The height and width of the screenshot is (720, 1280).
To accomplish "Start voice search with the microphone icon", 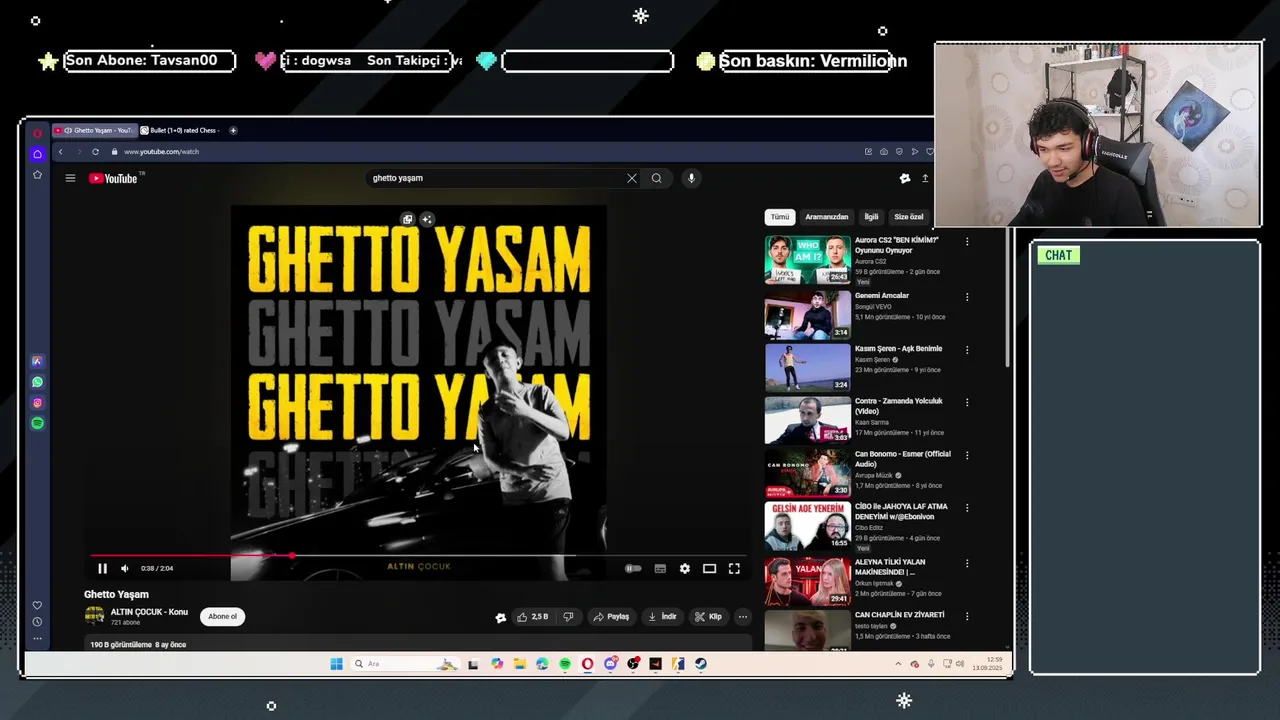I will click(x=691, y=178).
